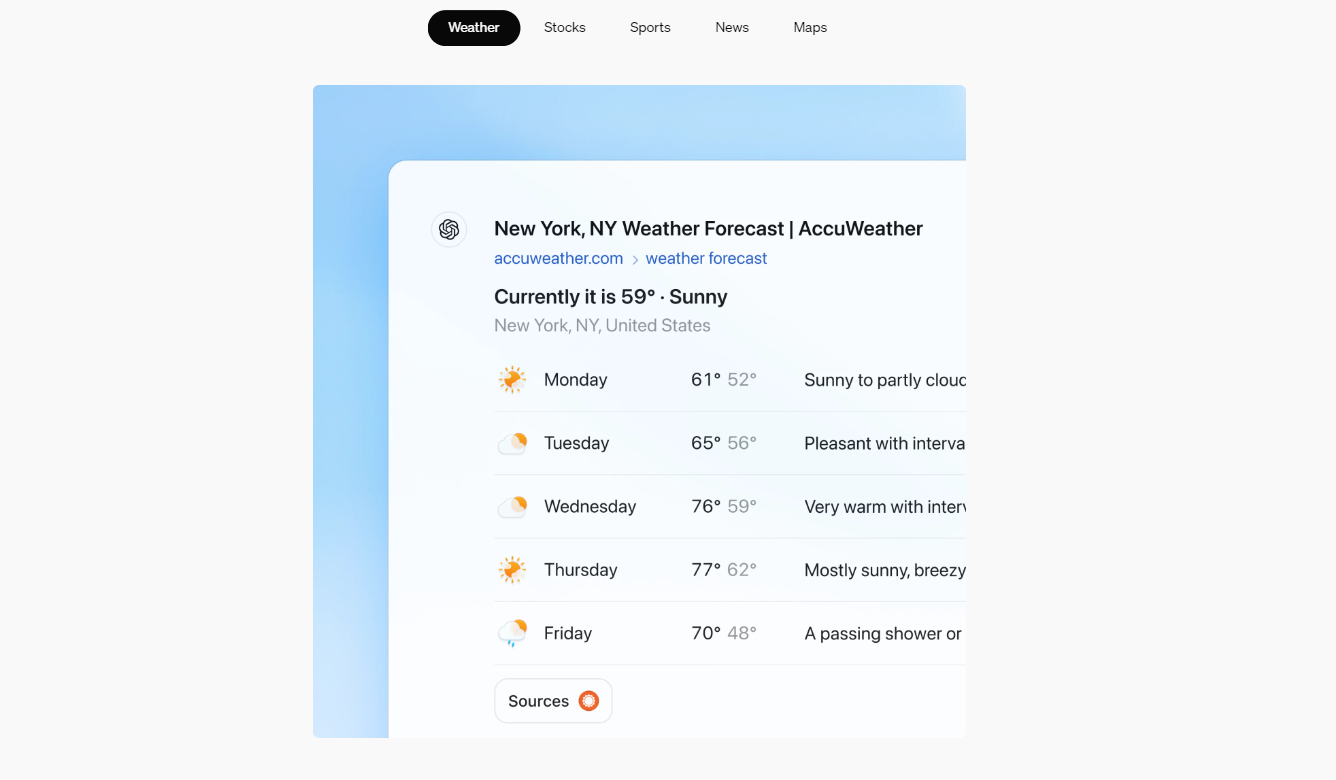The height and width of the screenshot is (780, 1336).
Task: Click the New York AccuWeather forecast title
Action: point(708,229)
